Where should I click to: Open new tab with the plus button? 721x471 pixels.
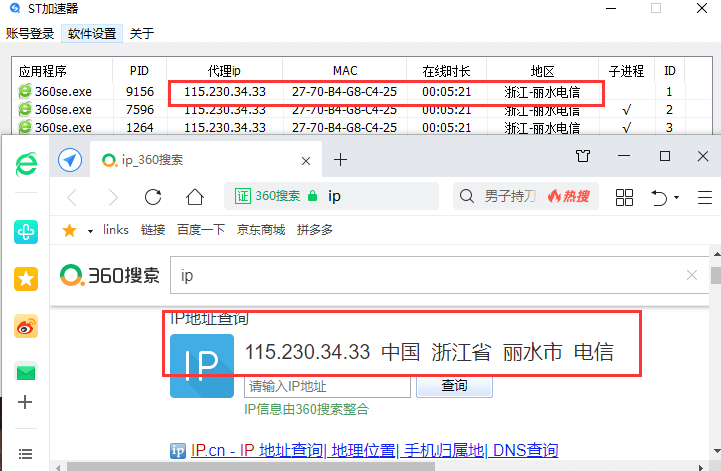[x=340, y=160]
